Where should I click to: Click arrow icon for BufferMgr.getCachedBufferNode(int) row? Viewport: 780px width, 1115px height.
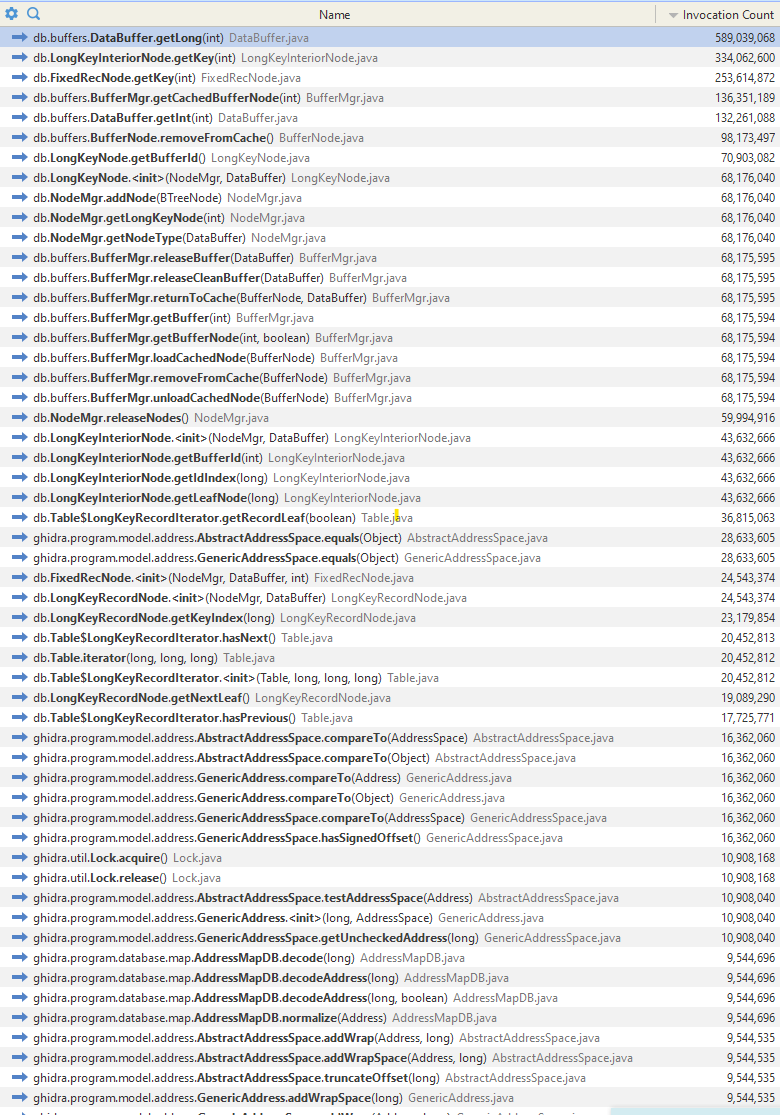(x=20, y=97)
